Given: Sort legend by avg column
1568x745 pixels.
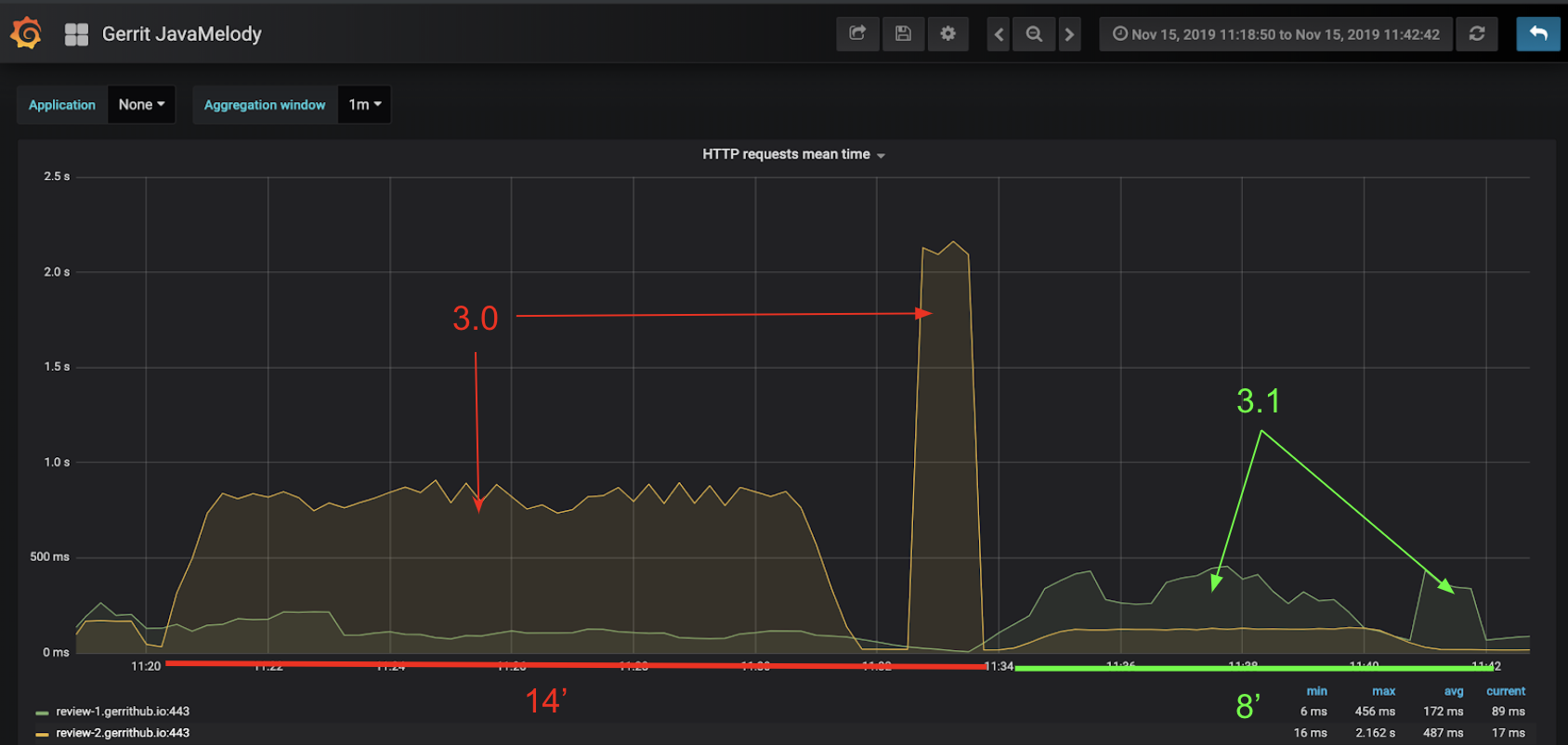Looking at the screenshot, I should 1453,691.
